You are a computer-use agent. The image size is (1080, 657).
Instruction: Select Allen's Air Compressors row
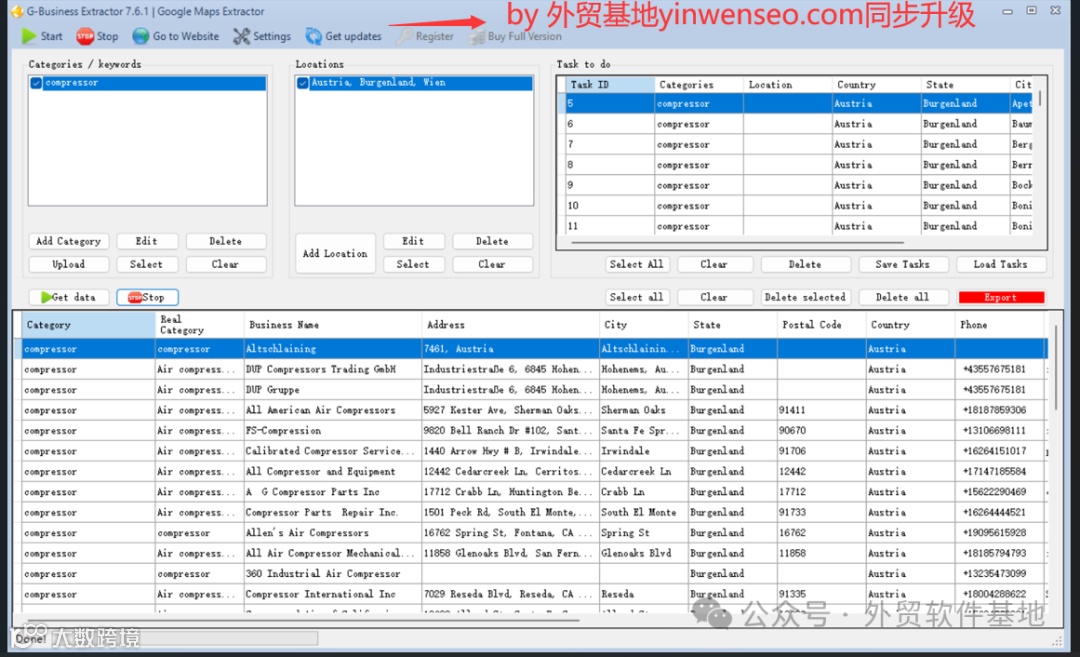click(x=531, y=533)
